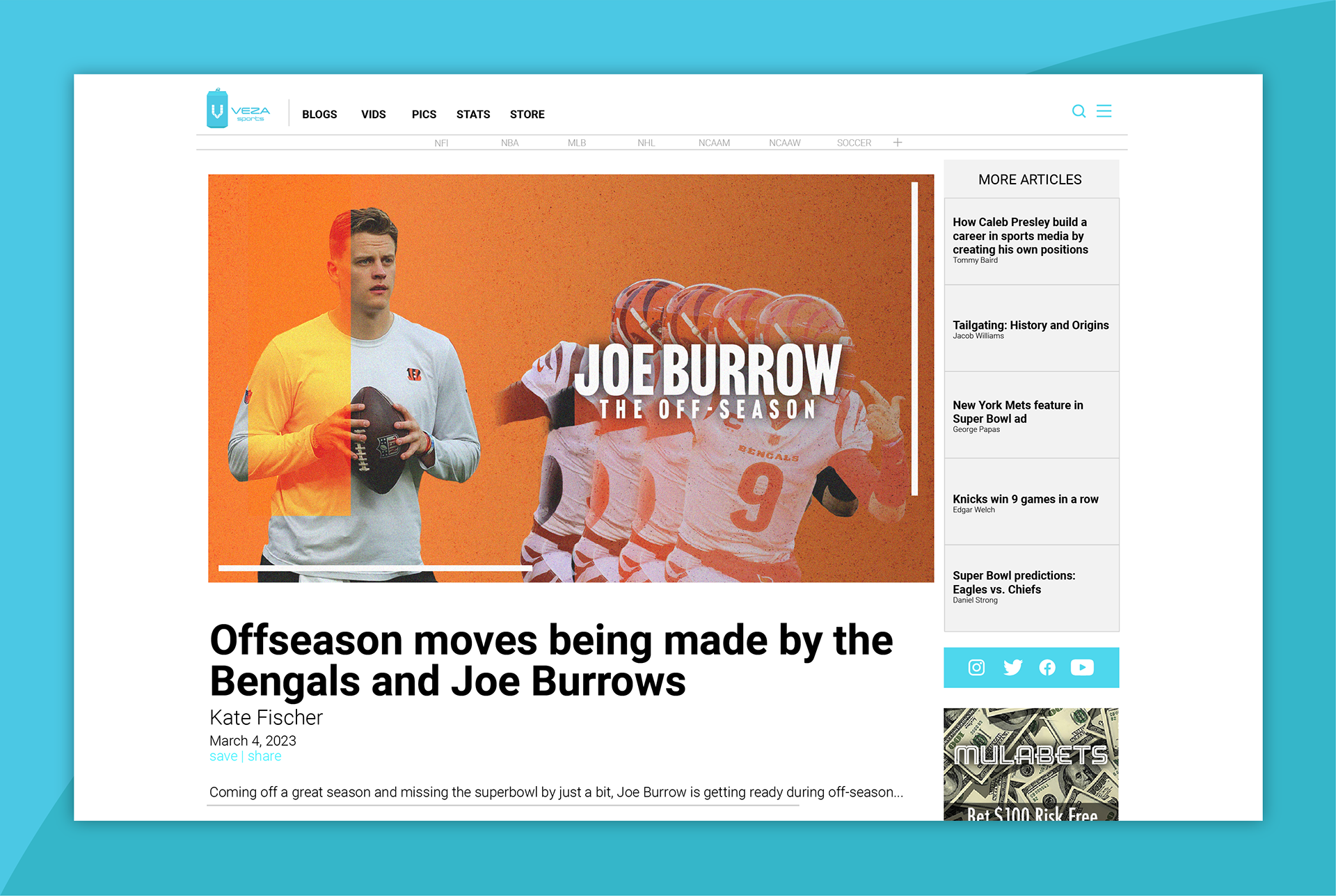This screenshot has height=896, width=1336.
Task: Click the Offseason moves article headline
Action: [551, 659]
